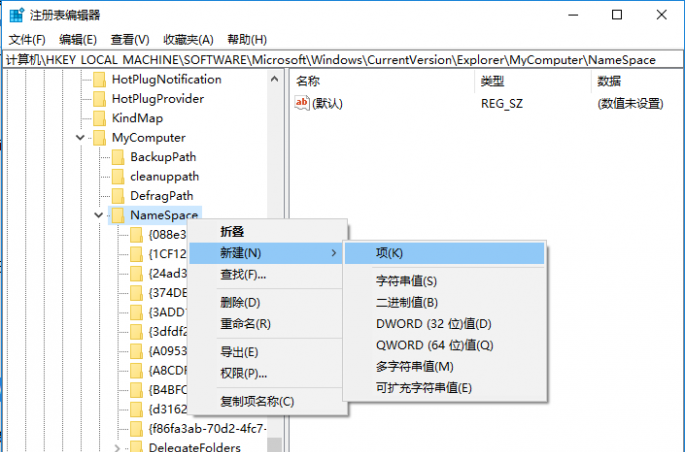
Task: Click the HotPlugNotification folder icon
Action: pyautogui.click(x=99, y=79)
